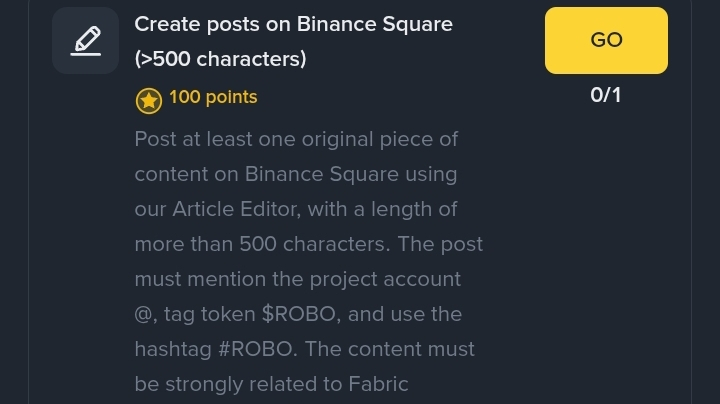Viewport: 720px width, 404px height.
Task: Click the @ mention symbol
Action: pyautogui.click(x=143, y=314)
